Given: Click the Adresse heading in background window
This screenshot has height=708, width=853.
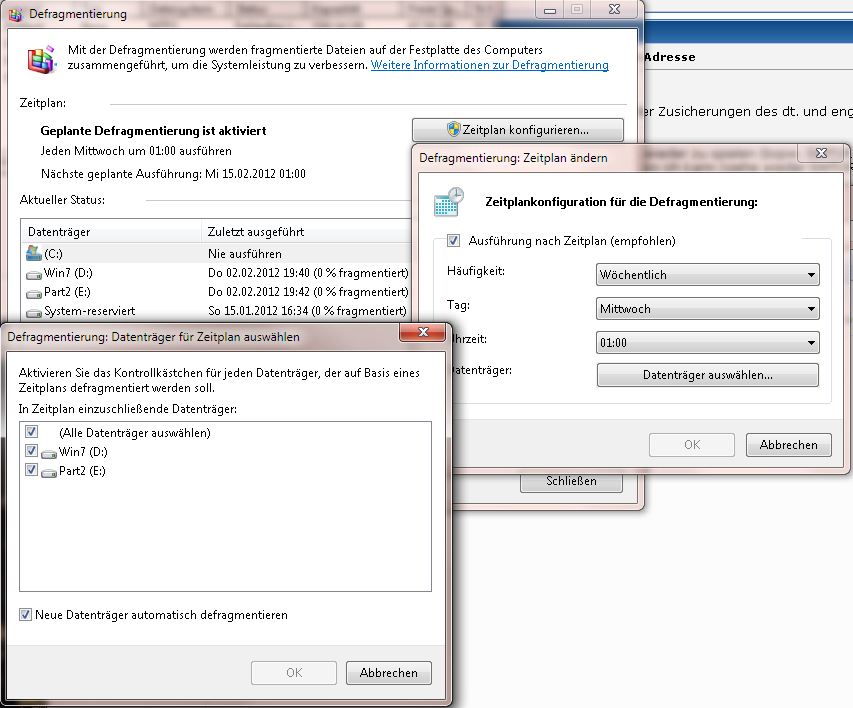Looking at the screenshot, I should pos(670,57).
